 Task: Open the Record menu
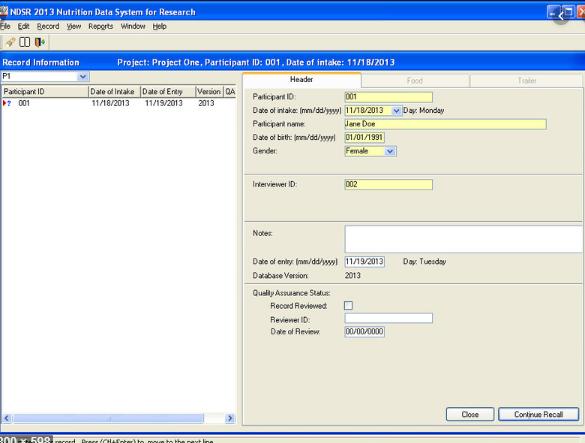[48, 26]
